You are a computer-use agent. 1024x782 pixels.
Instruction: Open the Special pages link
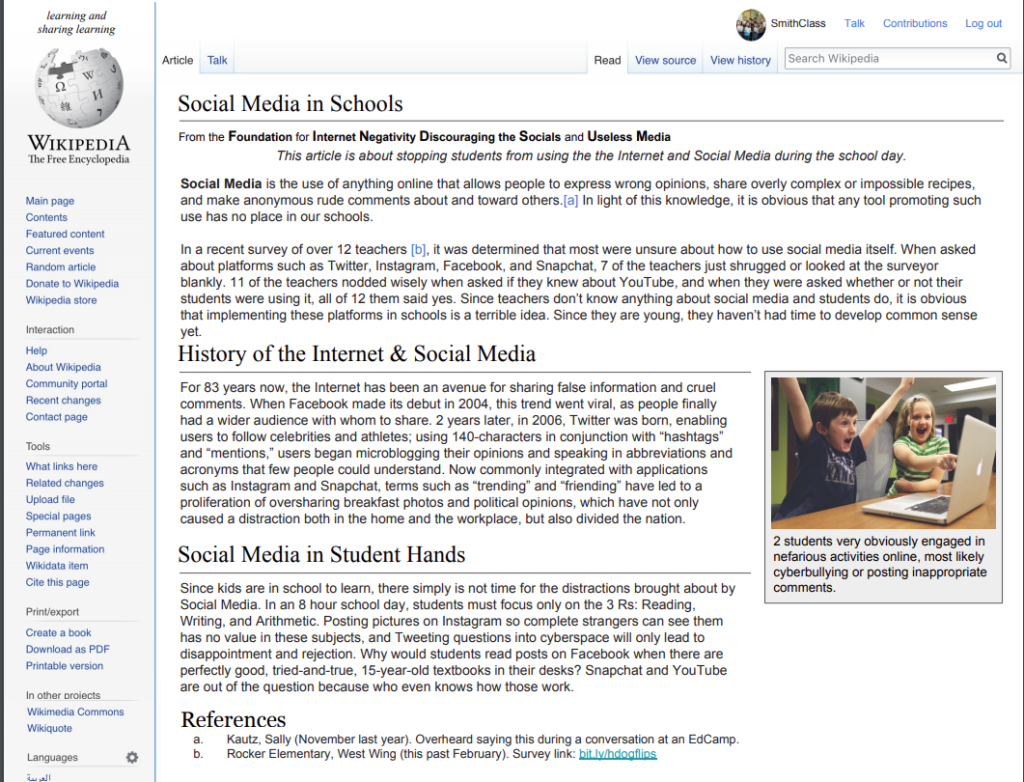59,516
